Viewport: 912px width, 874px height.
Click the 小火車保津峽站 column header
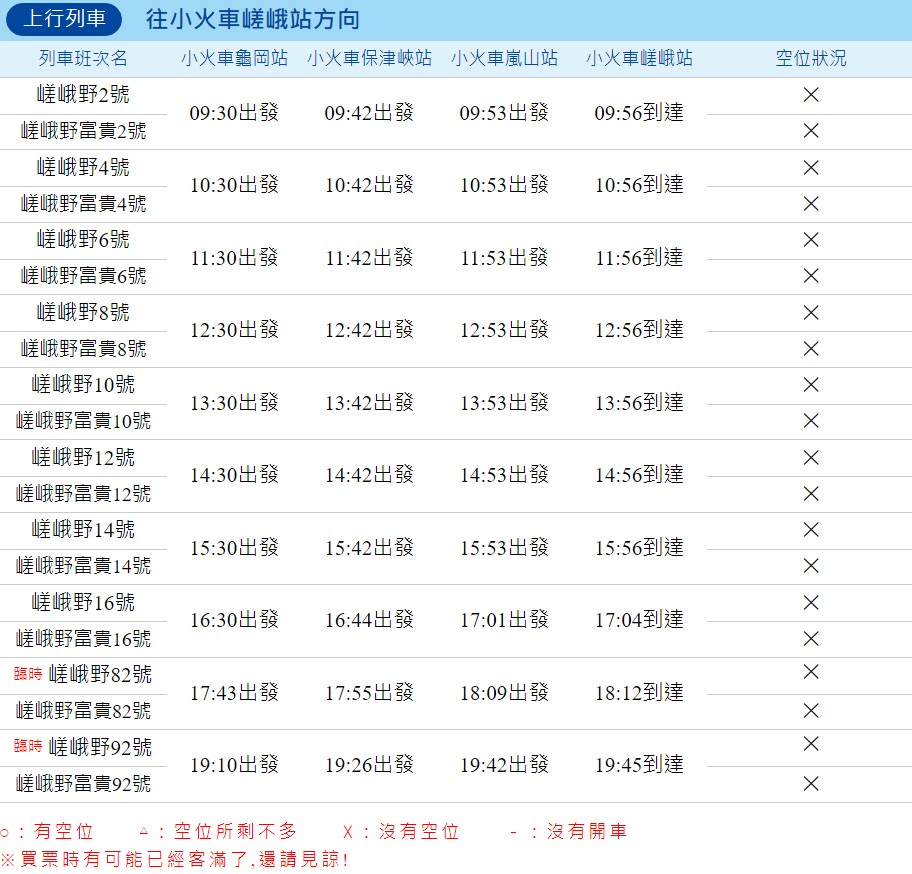coord(369,58)
